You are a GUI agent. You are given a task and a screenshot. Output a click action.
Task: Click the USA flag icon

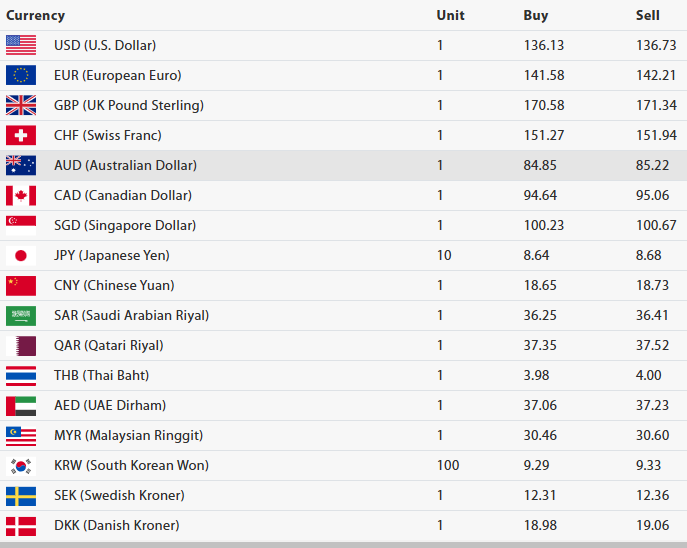(x=21, y=45)
